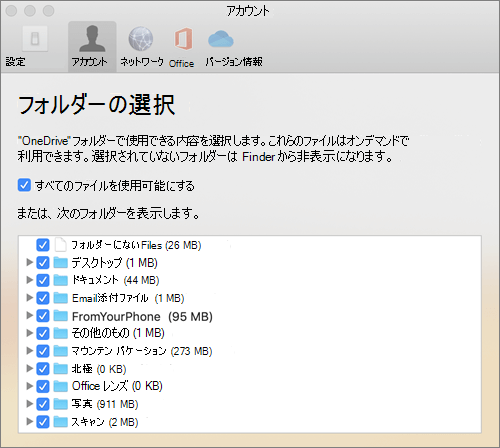Select the 写真 (911 MB) row text
The height and width of the screenshot is (448, 500).
point(105,404)
